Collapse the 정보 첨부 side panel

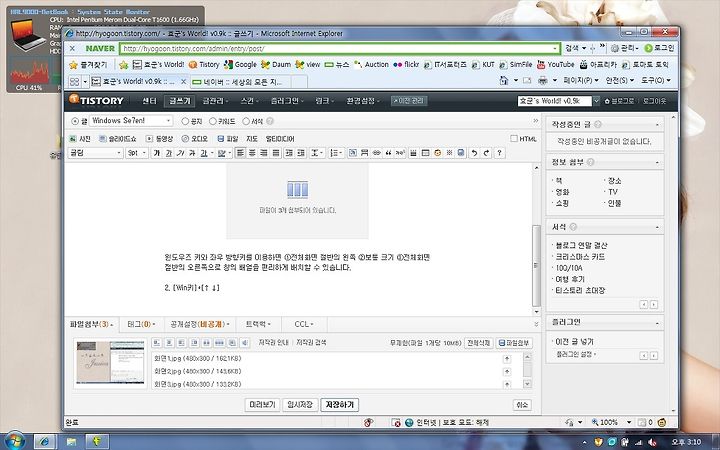click(657, 163)
